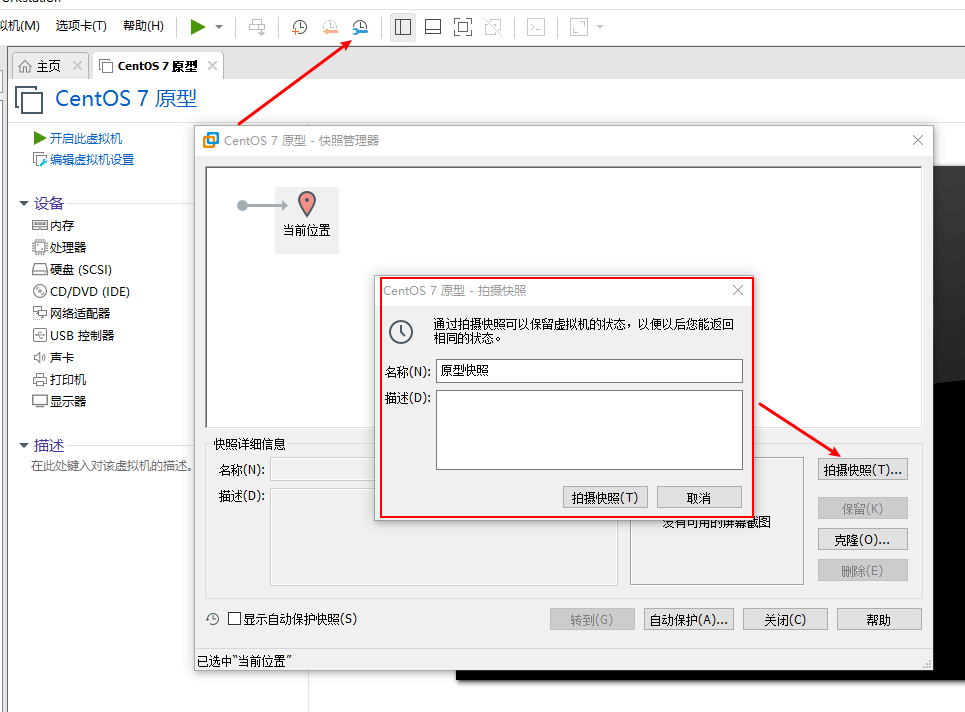Click the green power on toolbar button
The width and height of the screenshot is (965, 712).
pos(198,27)
